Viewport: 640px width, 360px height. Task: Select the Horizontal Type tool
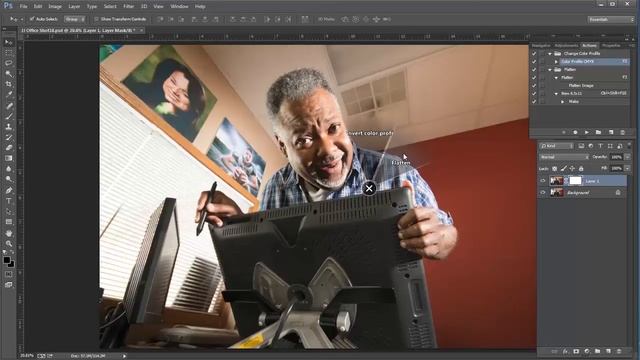(8, 201)
